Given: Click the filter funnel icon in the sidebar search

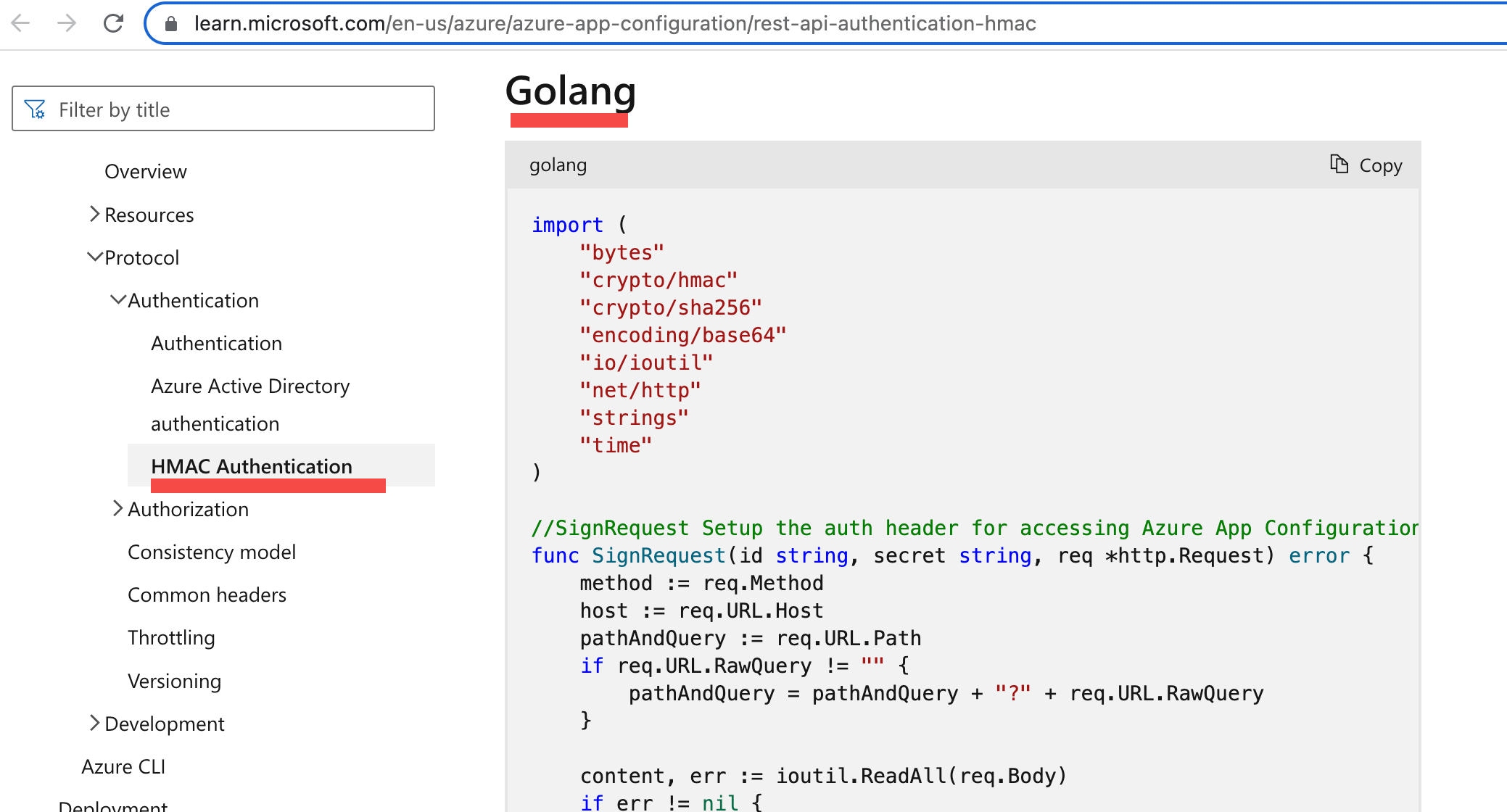Looking at the screenshot, I should [x=34, y=109].
